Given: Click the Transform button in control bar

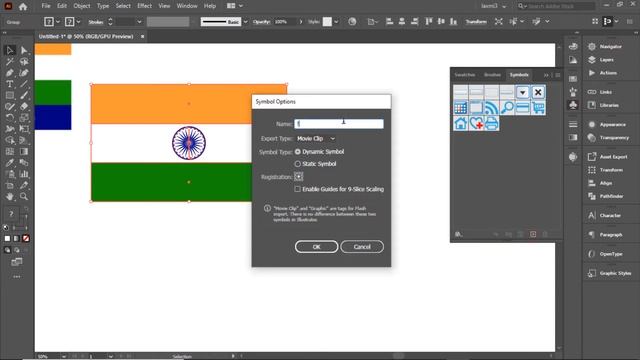Looking at the screenshot, I should tap(476, 22).
